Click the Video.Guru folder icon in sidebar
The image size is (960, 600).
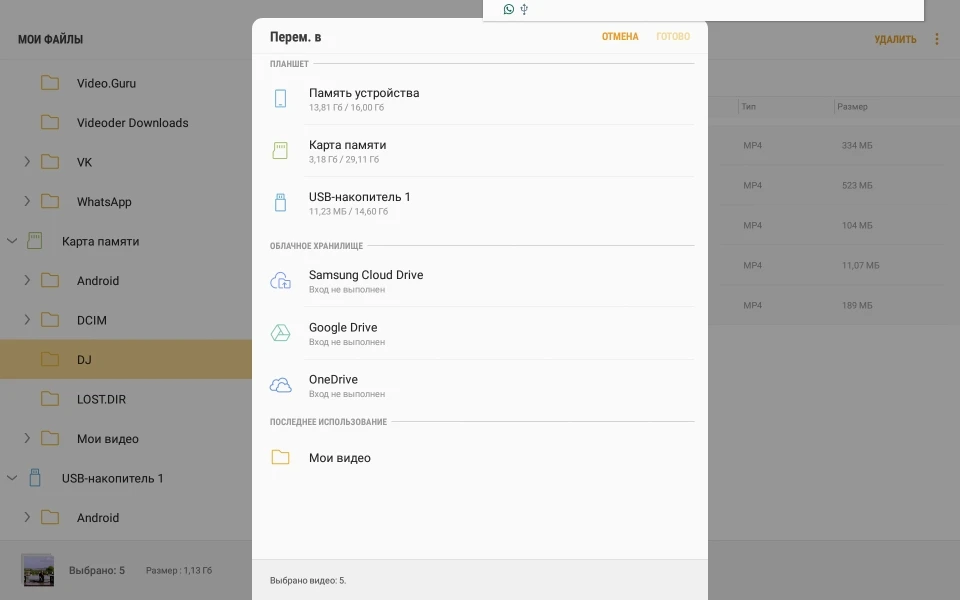point(50,83)
